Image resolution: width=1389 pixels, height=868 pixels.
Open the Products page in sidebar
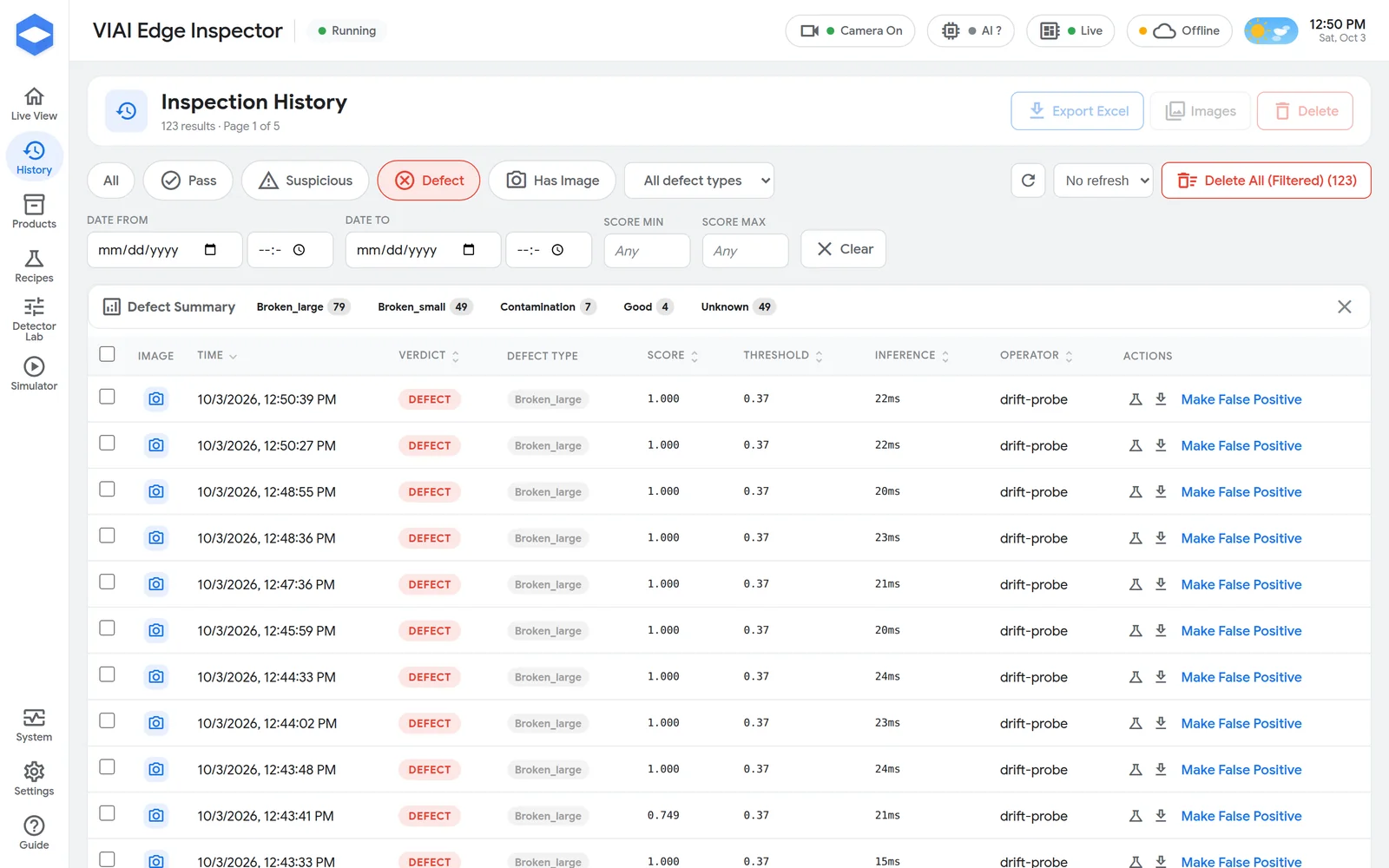coord(34,212)
